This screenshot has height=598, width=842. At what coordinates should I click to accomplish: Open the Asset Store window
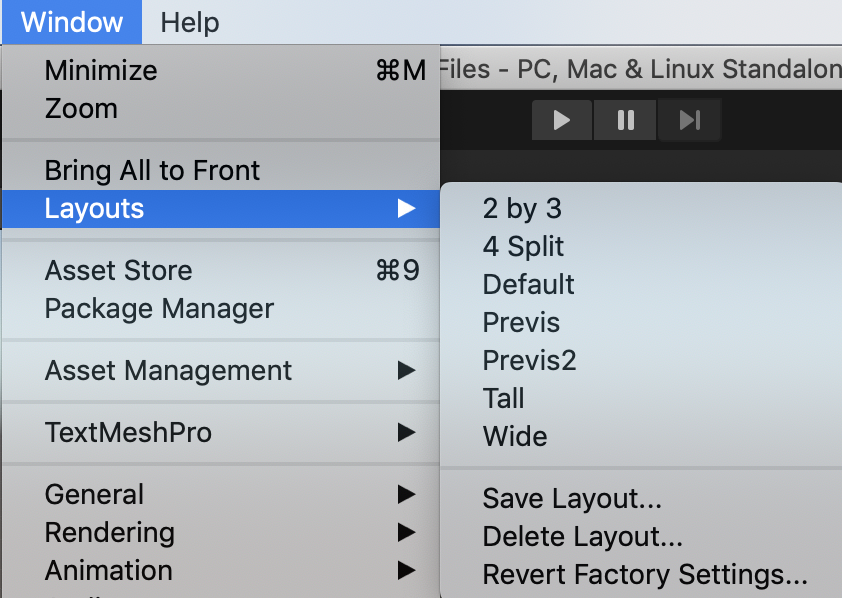coord(118,271)
